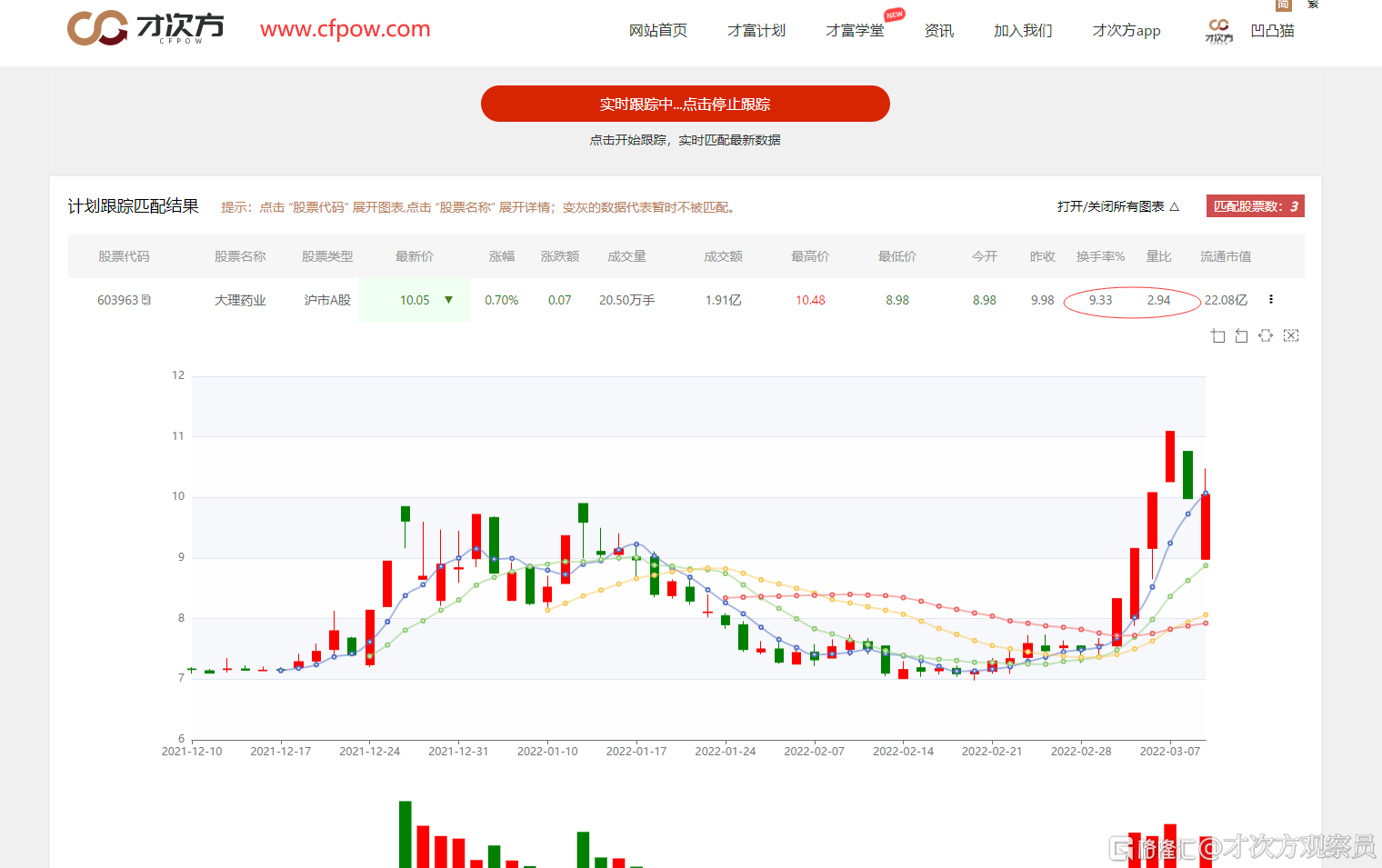Click the 成交额 column header
1382x868 pixels.
724,256
